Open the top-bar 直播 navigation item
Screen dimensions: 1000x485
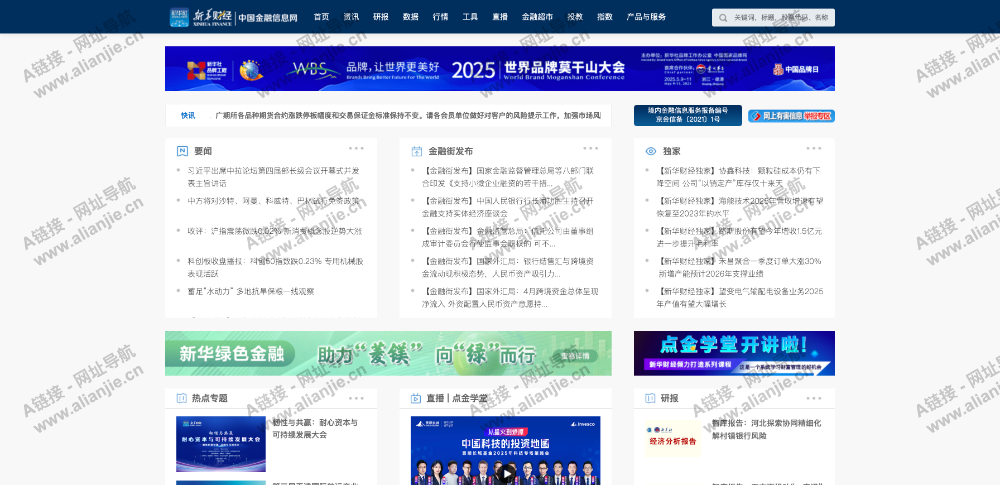tap(500, 17)
